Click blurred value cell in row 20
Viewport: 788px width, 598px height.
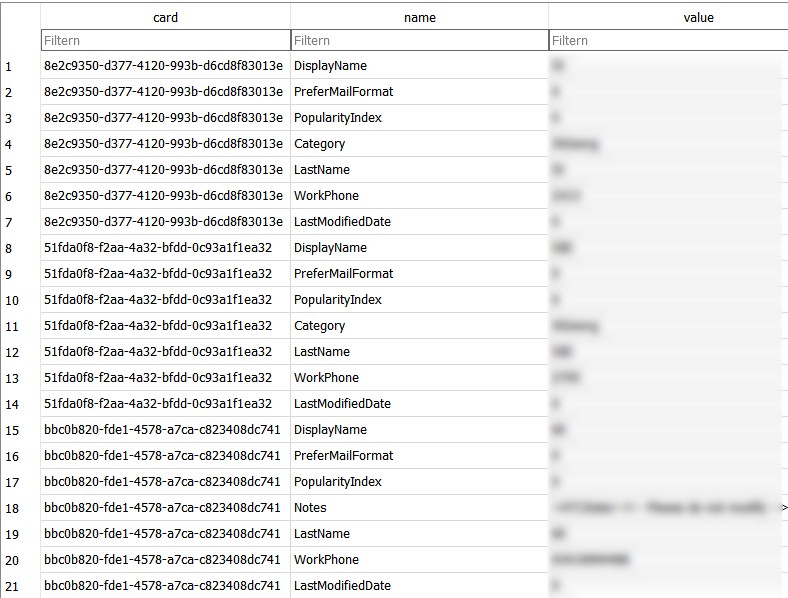coord(668,559)
